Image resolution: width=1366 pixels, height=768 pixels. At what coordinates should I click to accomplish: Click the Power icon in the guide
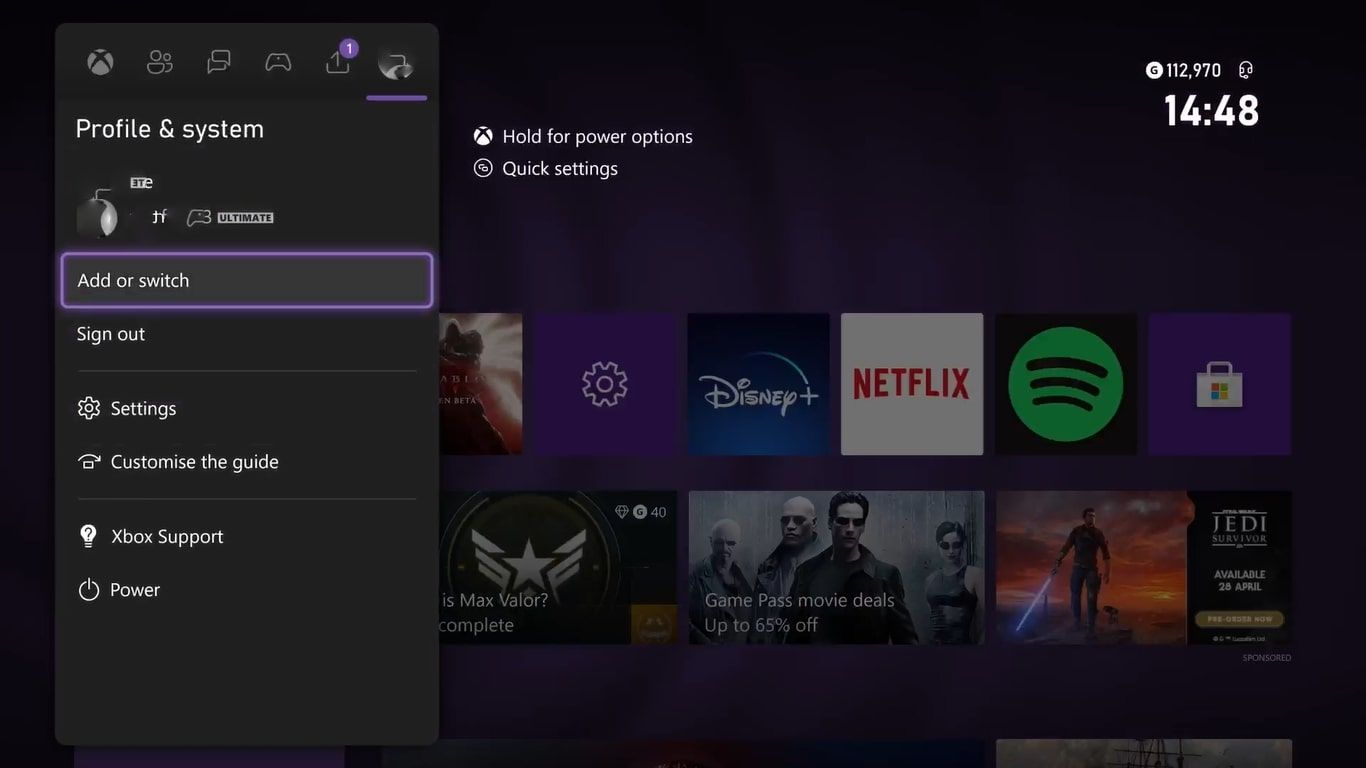click(x=88, y=589)
